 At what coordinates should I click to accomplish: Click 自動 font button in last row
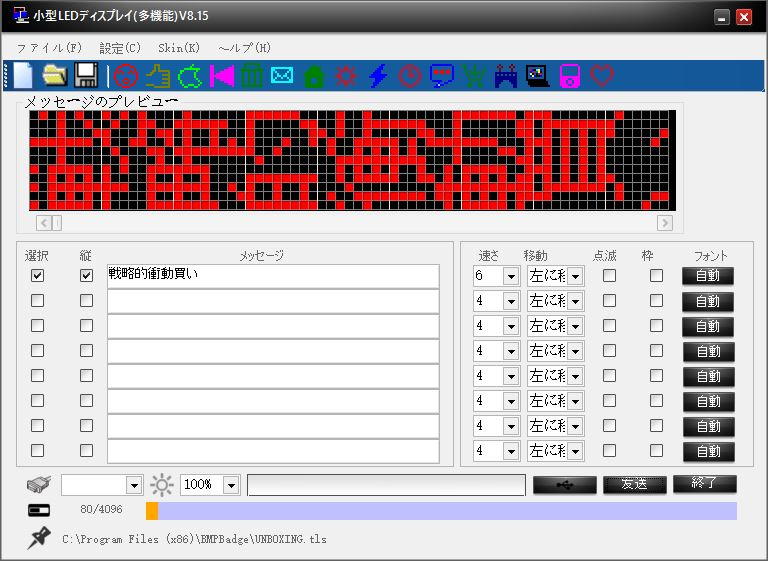[708, 451]
